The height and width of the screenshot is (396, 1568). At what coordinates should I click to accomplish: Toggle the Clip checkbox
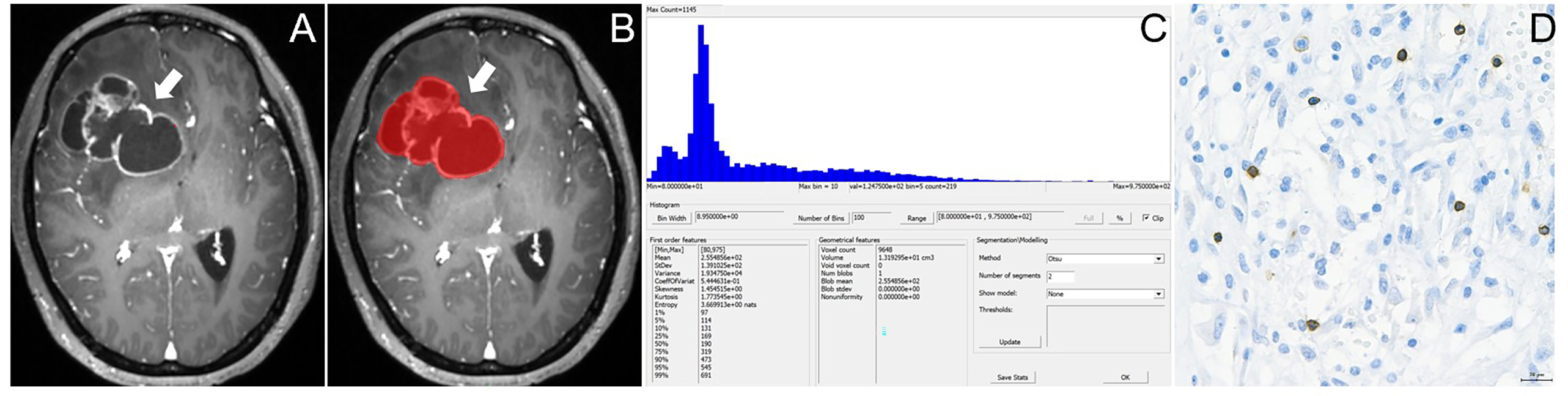click(1146, 218)
